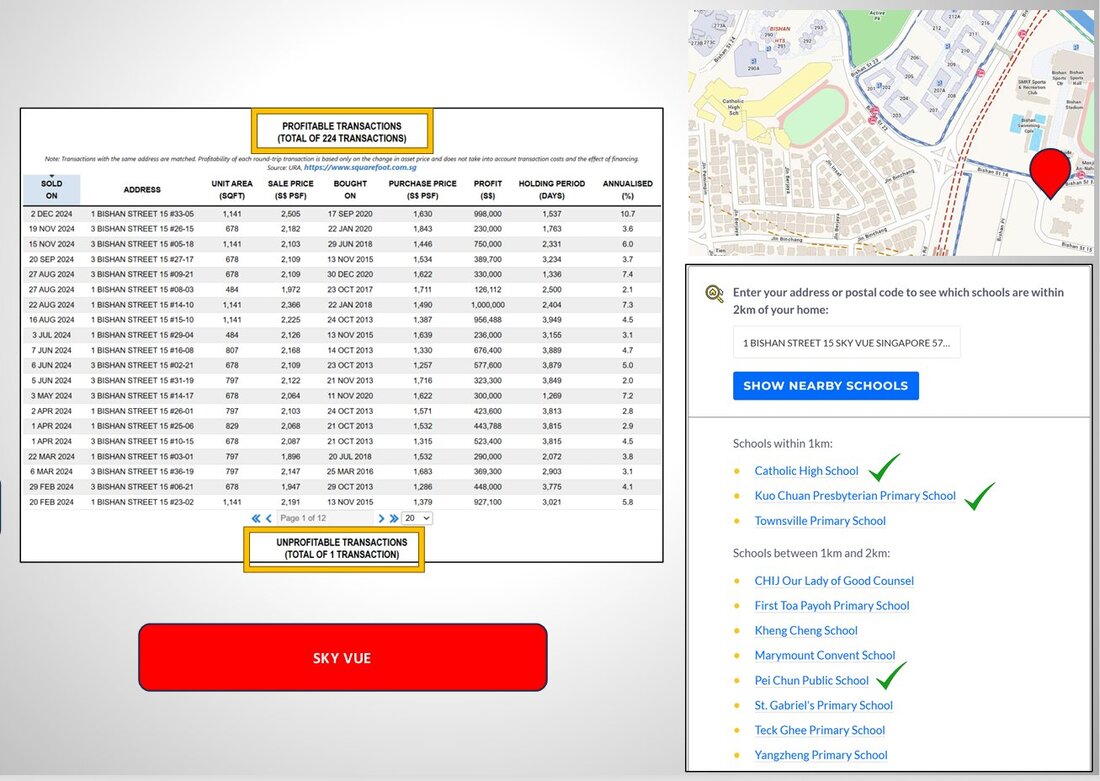1100x781 pixels.
Task: Click the red SKY VUE button
Action: pos(342,657)
